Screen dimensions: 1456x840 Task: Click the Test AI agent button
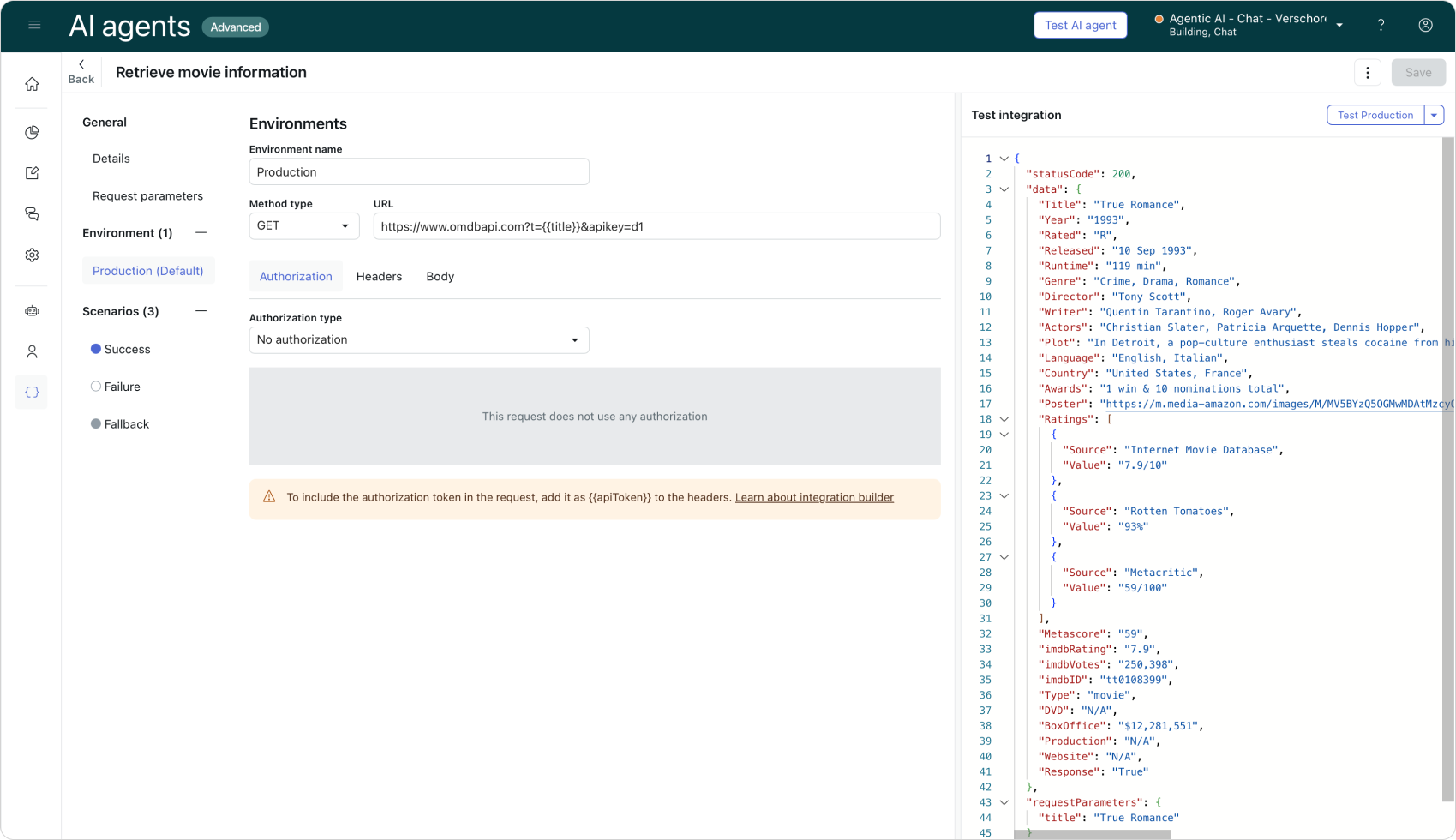pyautogui.click(x=1080, y=26)
